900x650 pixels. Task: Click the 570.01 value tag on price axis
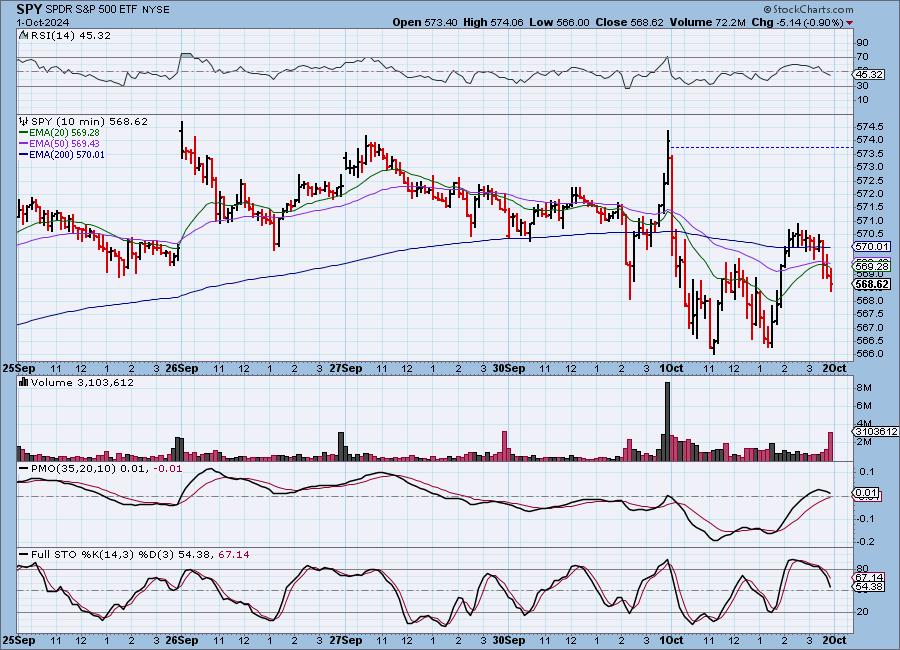(x=872, y=246)
